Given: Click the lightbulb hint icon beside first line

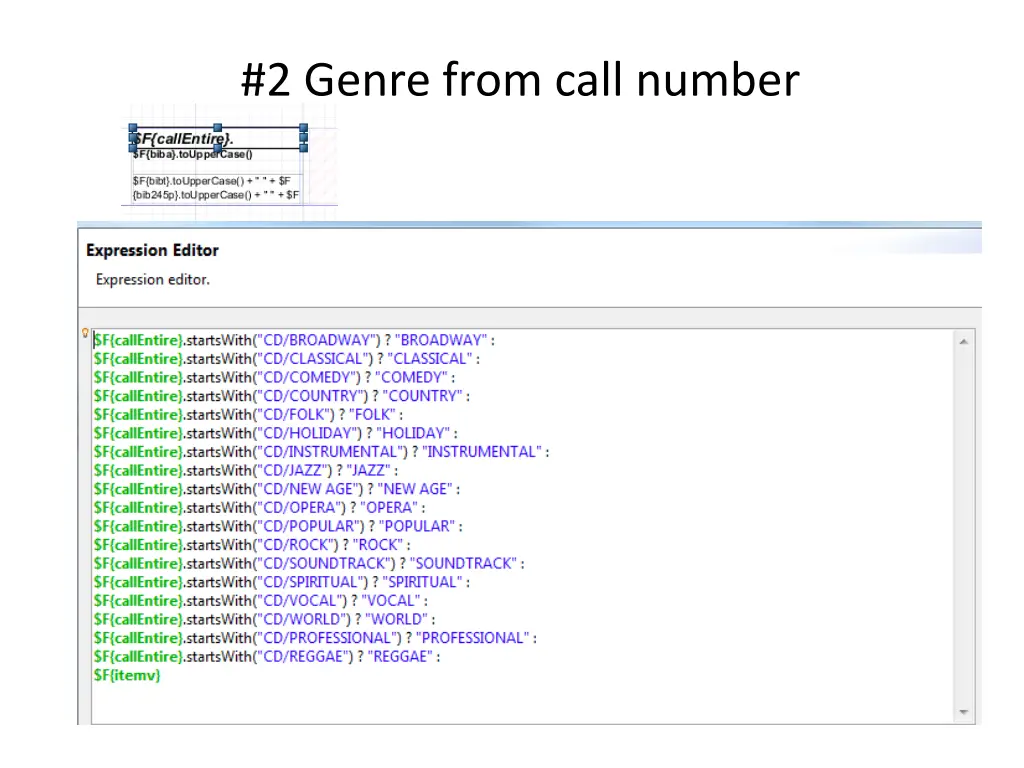Looking at the screenshot, I should [x=85, y=333].
